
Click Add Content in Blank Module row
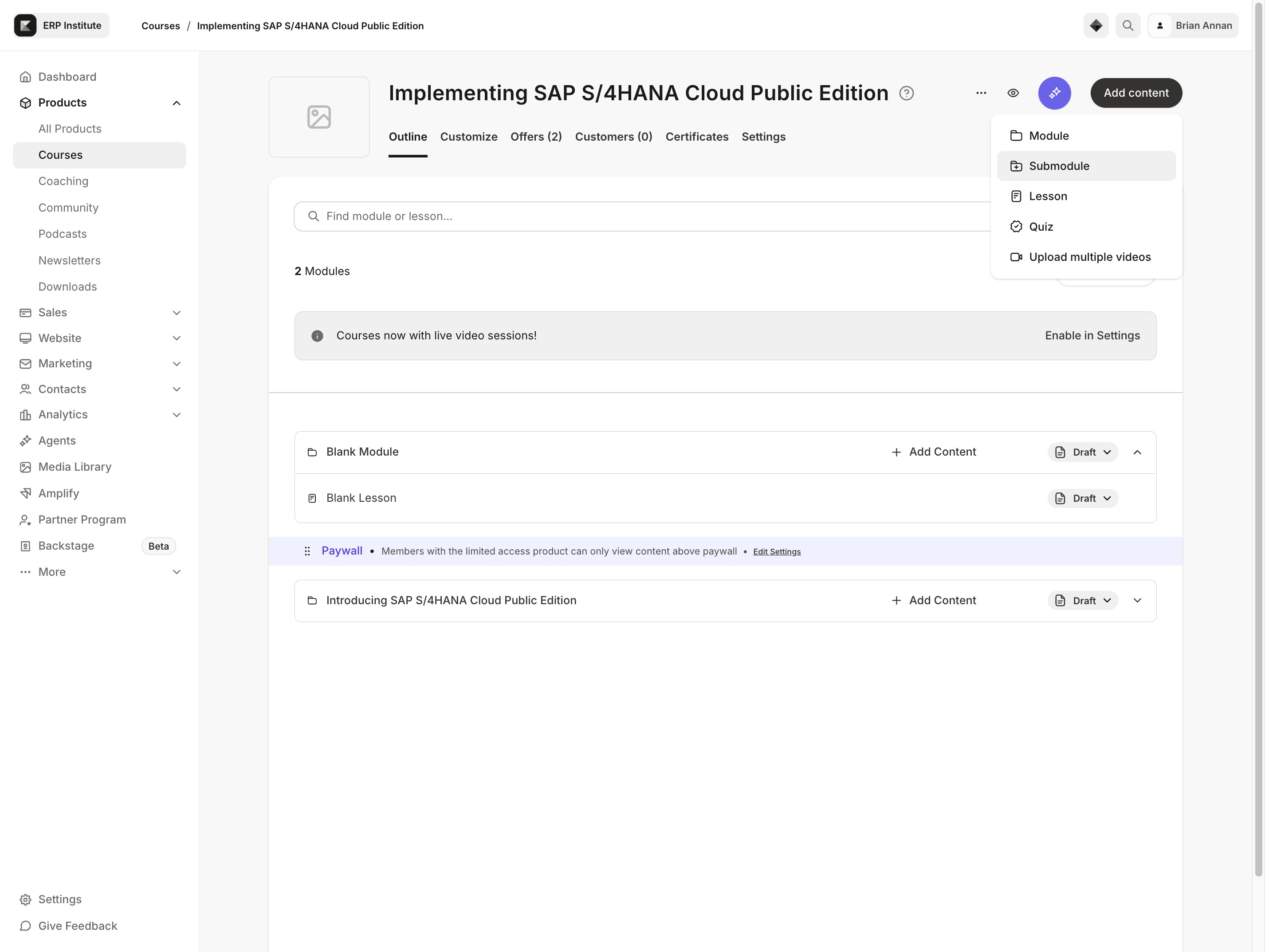pos(933,452)
